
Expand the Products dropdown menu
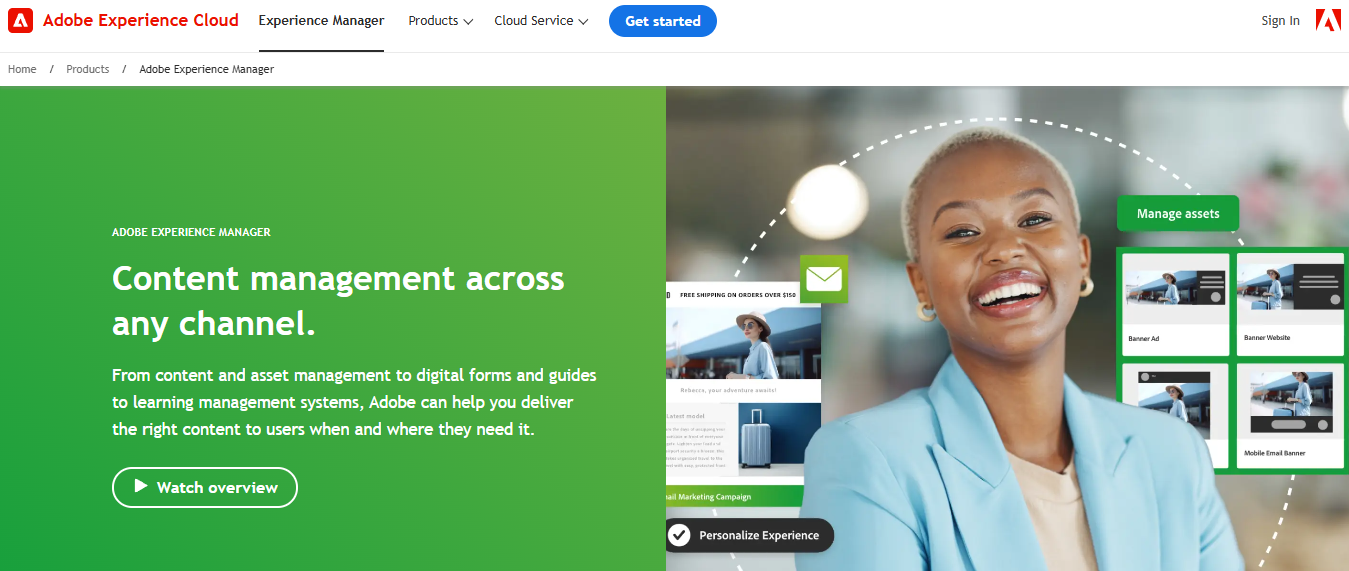tap(440, 21)
